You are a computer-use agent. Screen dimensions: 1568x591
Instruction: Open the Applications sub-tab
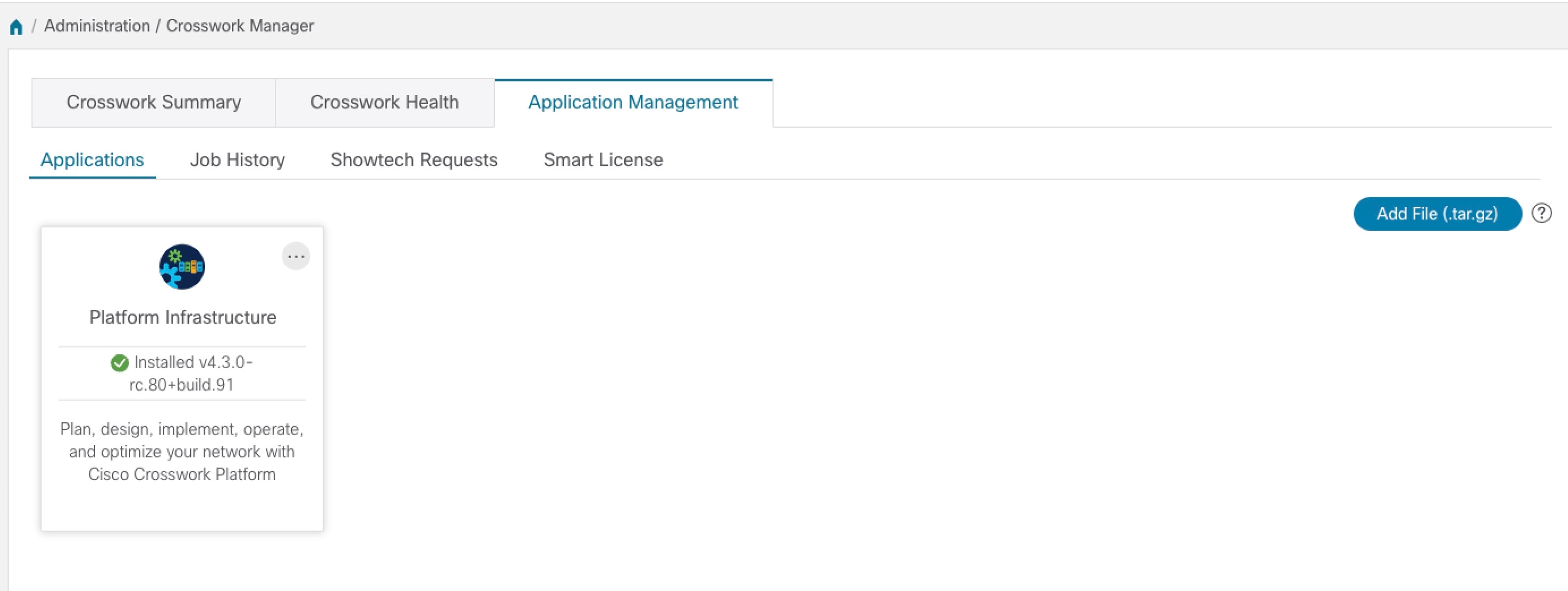click(x=93, y=160)
